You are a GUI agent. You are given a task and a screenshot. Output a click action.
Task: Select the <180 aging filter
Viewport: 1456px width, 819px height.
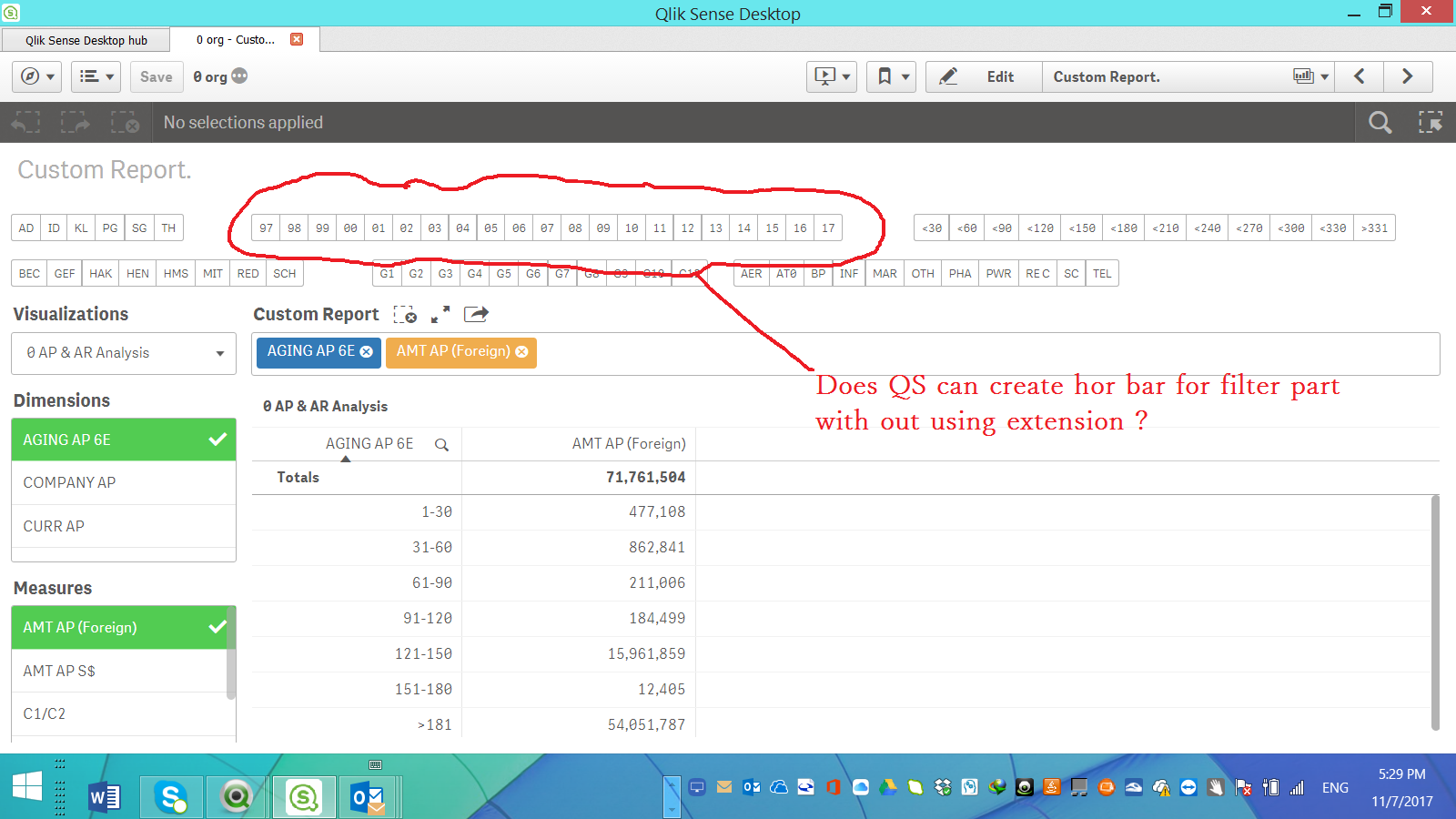(1124, 228)
